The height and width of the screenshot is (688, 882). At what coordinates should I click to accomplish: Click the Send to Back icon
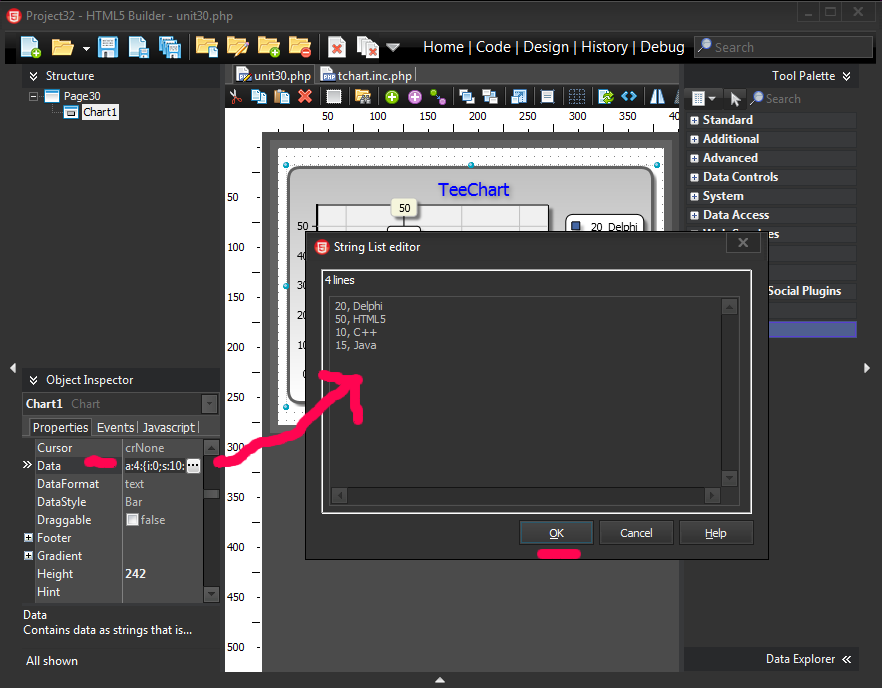[x=490, y=97]
